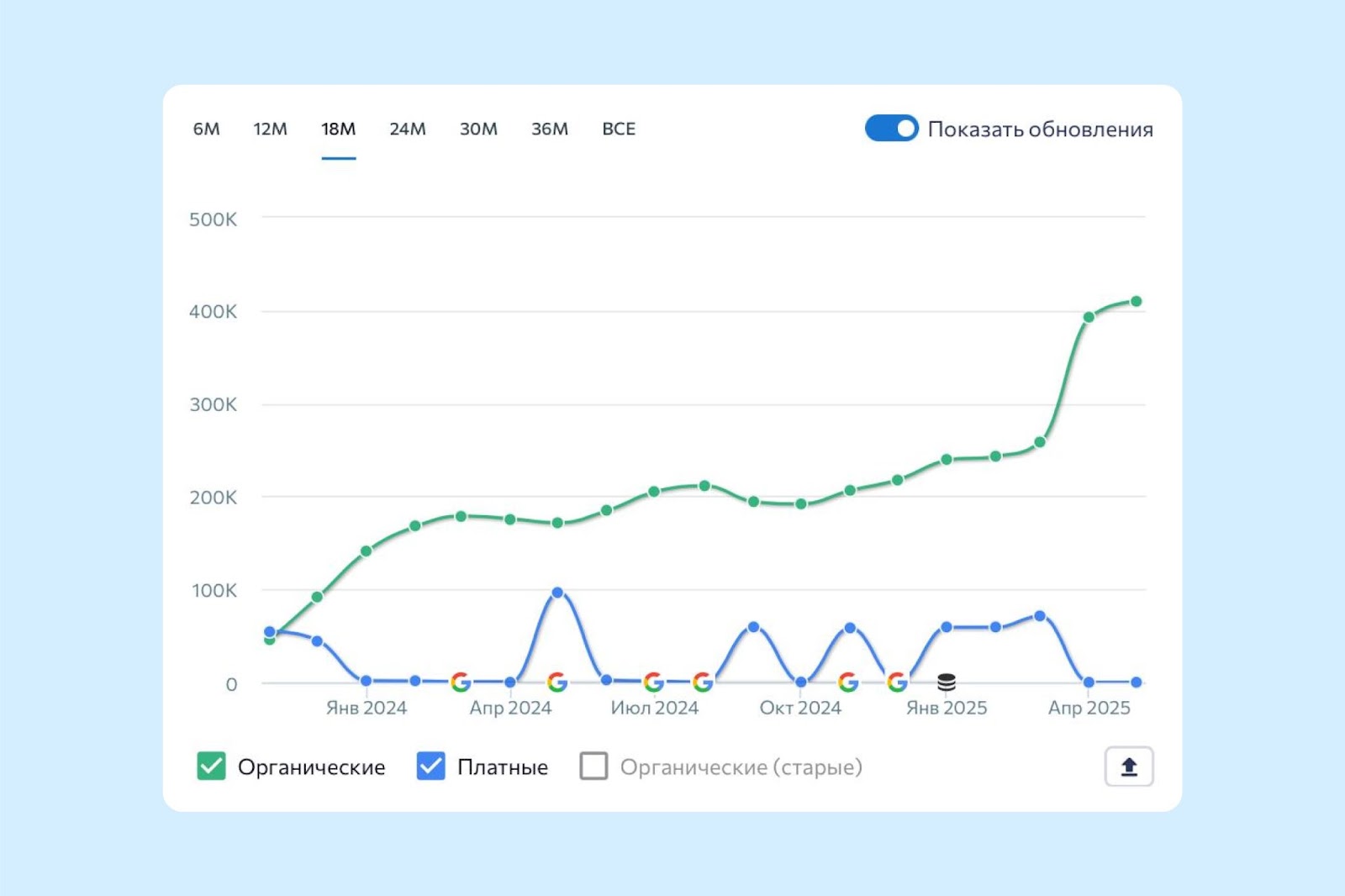Click the Google update icon above Июл 2024
The width and height of the screenshot is (1345, 896).
tap(653, 682)
